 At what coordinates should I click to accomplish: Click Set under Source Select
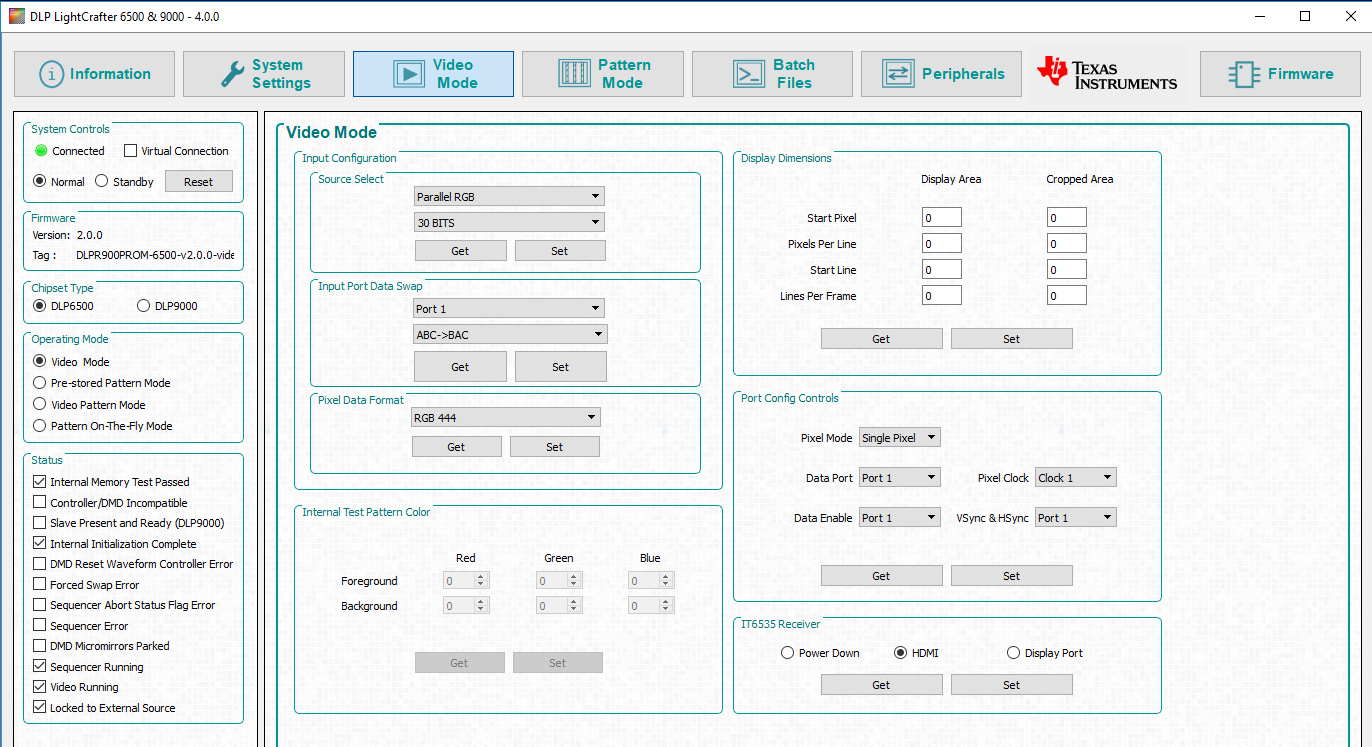tap(560, 251)
